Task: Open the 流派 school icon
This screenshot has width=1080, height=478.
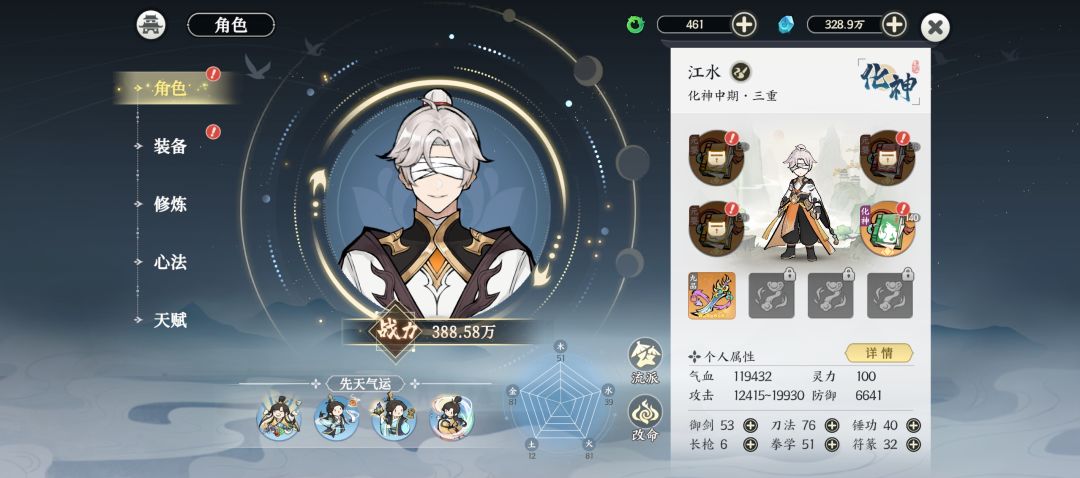Action: pyautogui.click(x=645, y=360)
